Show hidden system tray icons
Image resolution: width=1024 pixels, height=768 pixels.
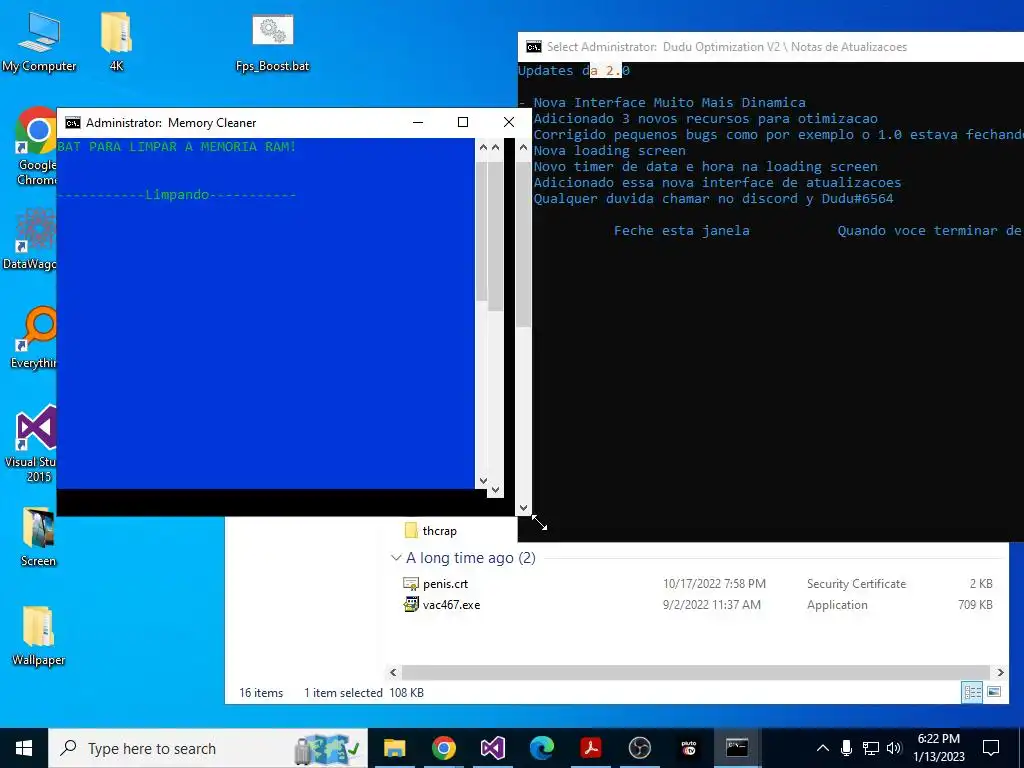(823, 748)
